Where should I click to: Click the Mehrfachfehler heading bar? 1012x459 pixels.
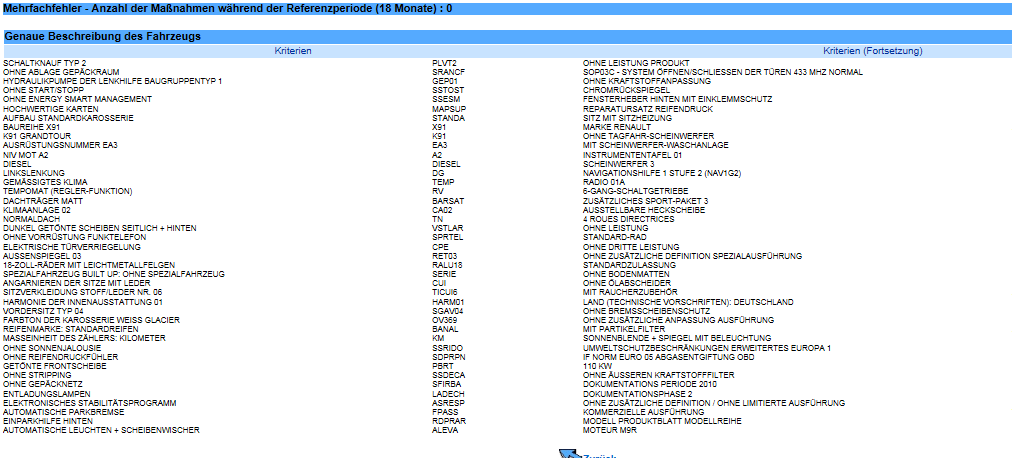tap(228, 7)
